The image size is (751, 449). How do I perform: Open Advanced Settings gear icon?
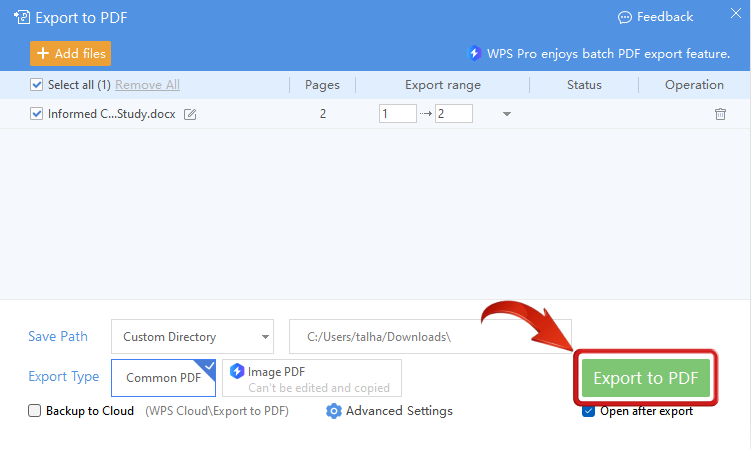334,411
